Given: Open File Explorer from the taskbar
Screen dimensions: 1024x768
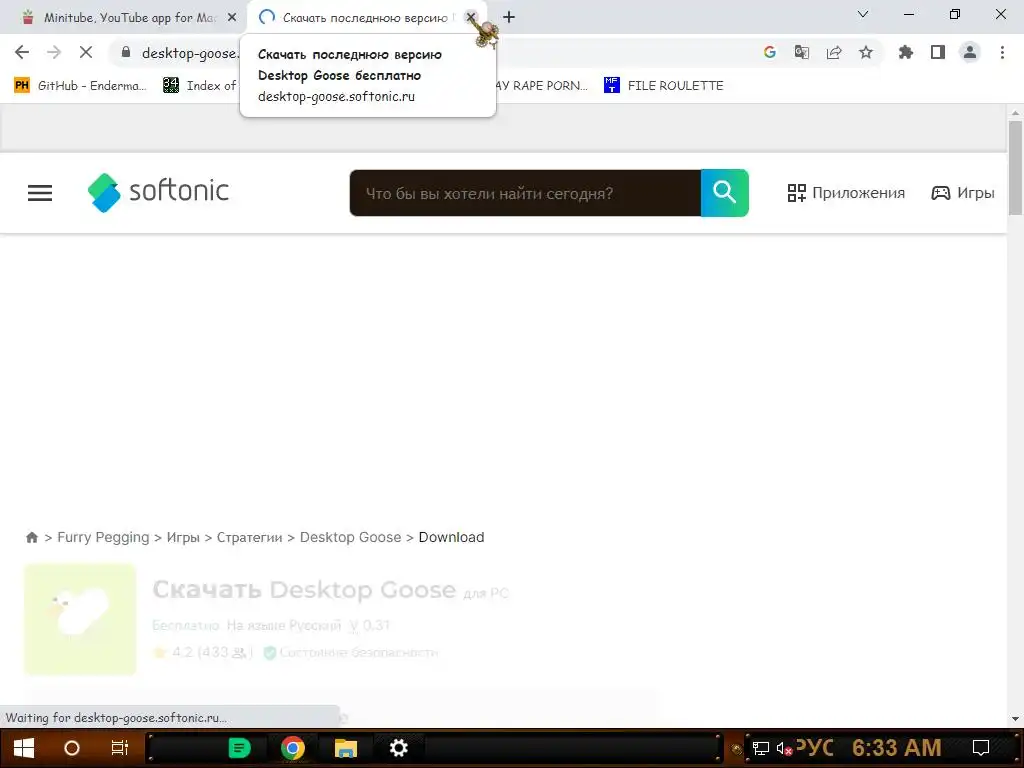Looking at the screenshot, I should 345,748.
